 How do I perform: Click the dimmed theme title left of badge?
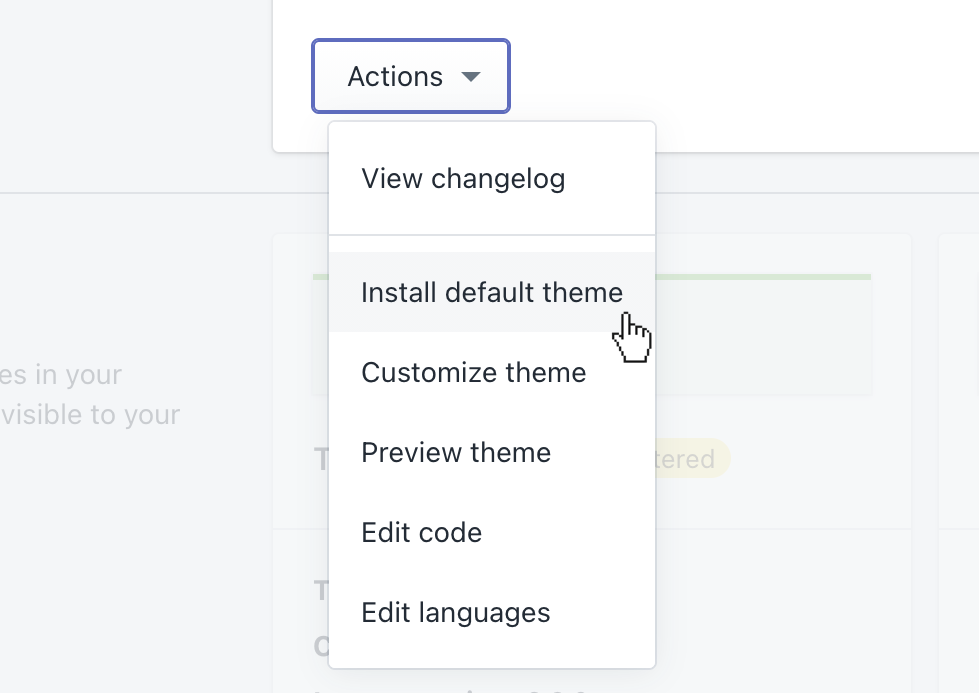coord(321,459)
